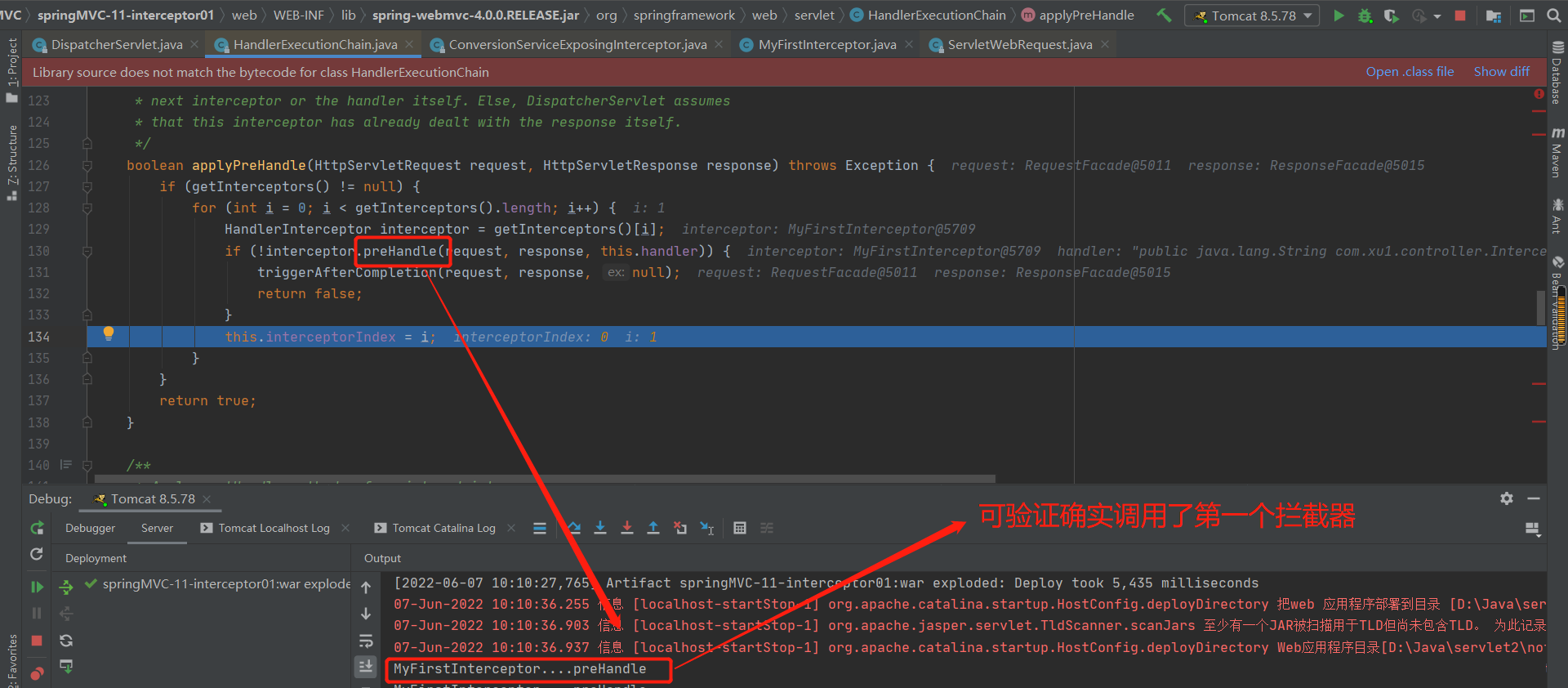Image resolution: width=1568 pixels, height=688 pixels.
Task: Open the Structure tool window
Action: click(x=11, y=163)
